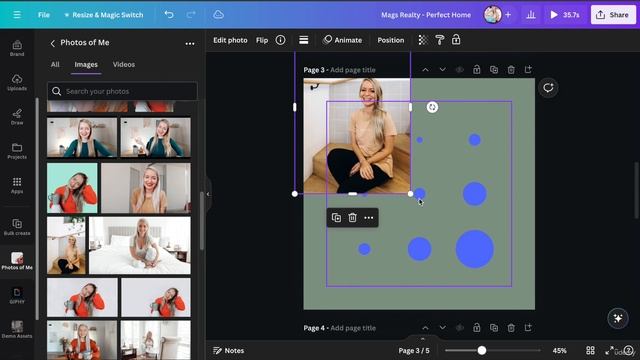Image resolution: width=640 pixels, height=360 pixels.
Task: Open the Photos of Me sidebar app
Action: point(17,261)
